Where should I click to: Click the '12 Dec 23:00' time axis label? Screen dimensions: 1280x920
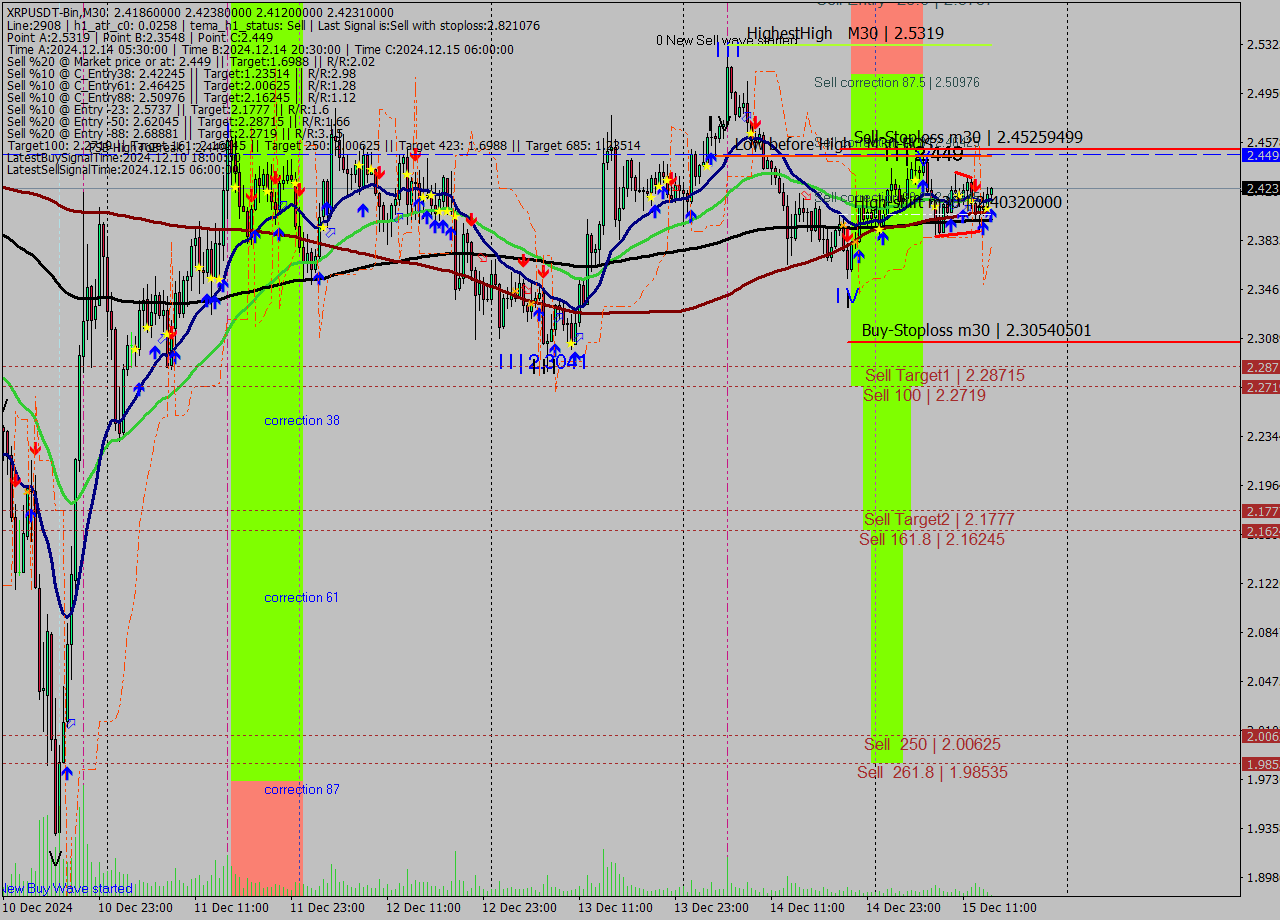pos(519,908)
